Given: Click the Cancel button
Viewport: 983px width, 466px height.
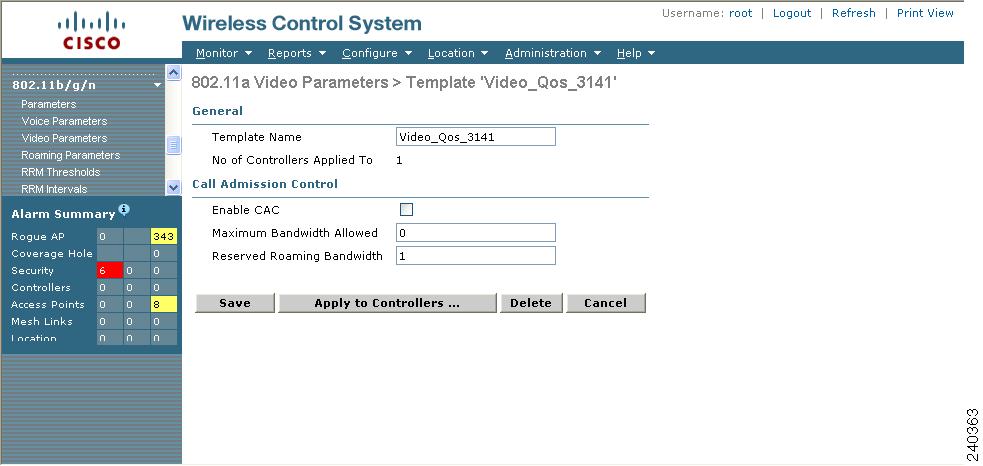Looking at the screenshot, I should click(606, 303).
